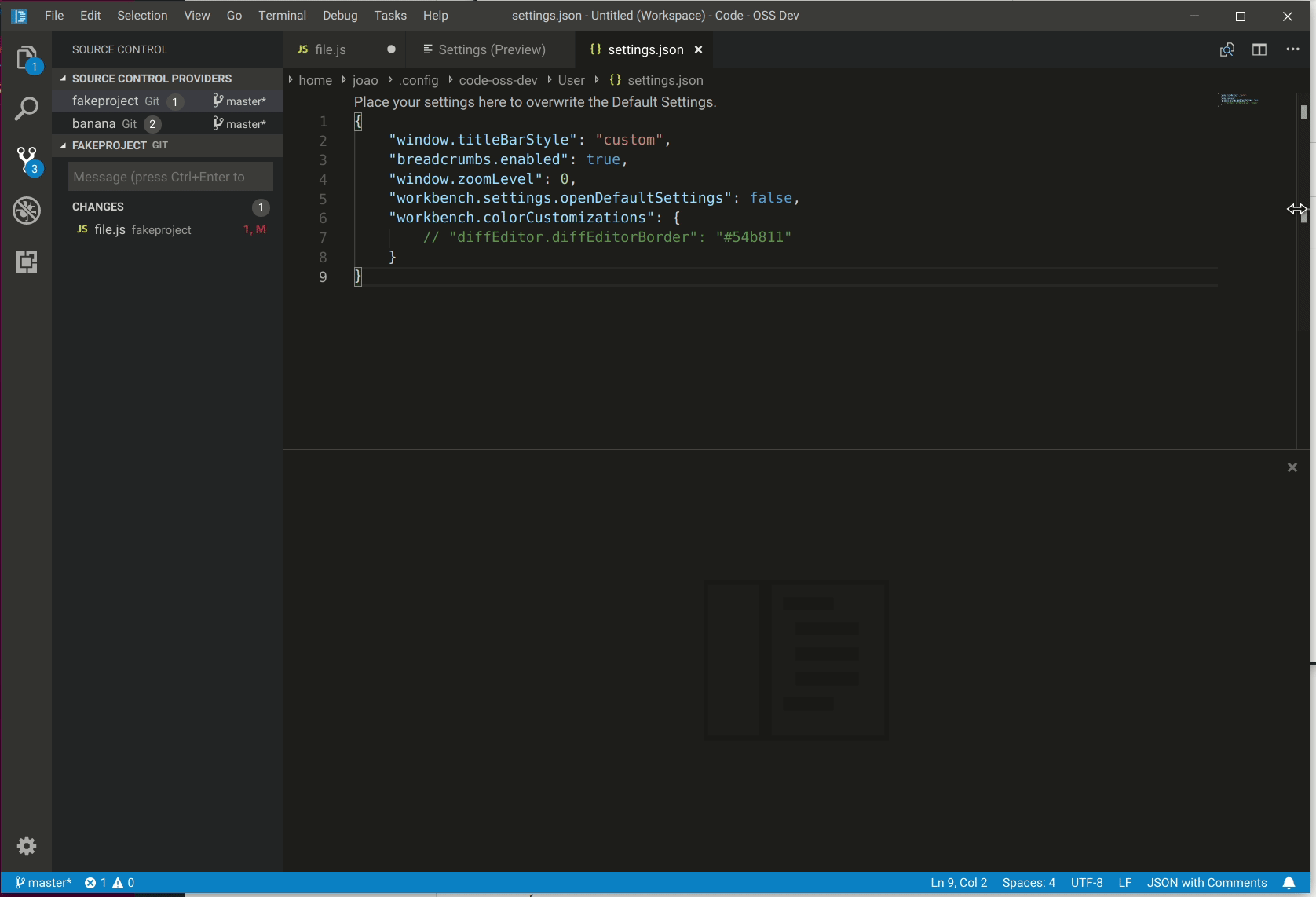The image size is (1316, 897).
Task: Click the Open Changes icon in the editor toolbar
Action: (1226, 49)
